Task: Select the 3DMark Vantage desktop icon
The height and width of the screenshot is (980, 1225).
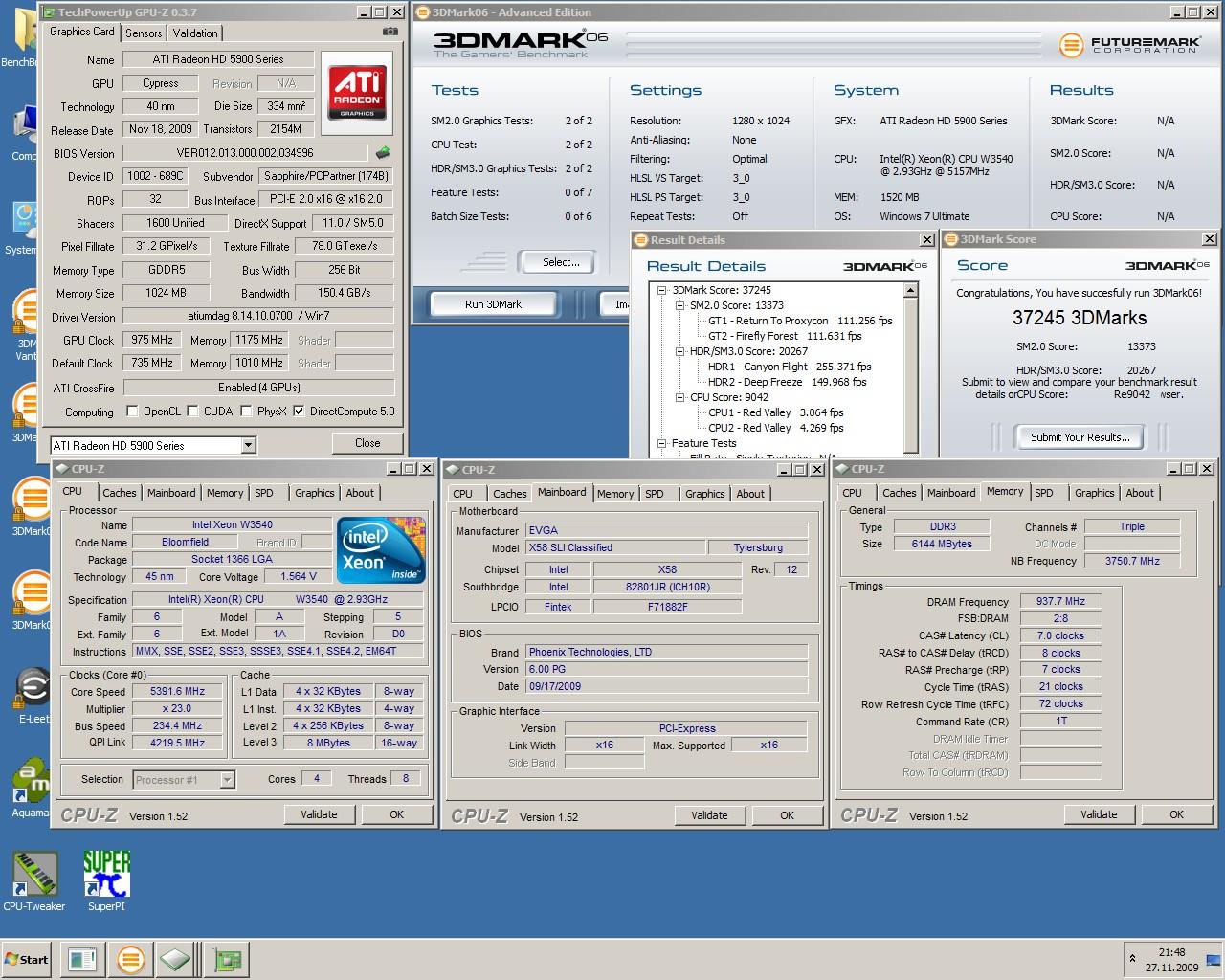Action: tap(27, 325)
